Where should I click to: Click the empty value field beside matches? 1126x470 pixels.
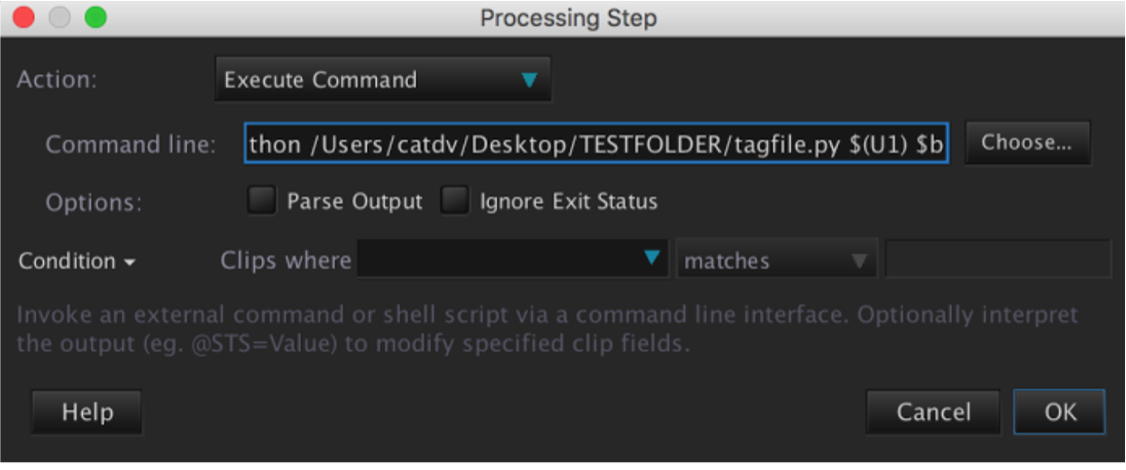coord(997,260)
